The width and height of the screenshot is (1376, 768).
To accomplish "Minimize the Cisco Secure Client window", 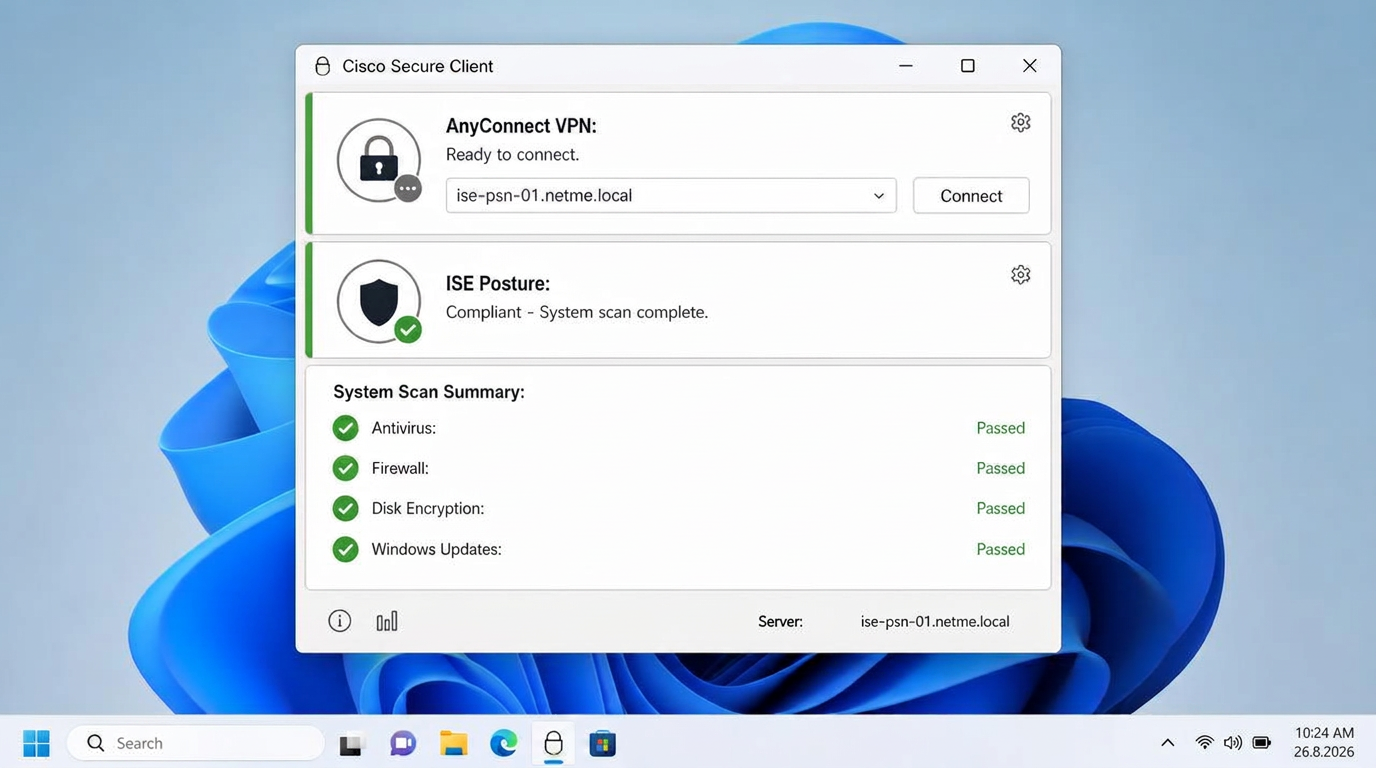I will pyautogui.click(x=906, y=66).
